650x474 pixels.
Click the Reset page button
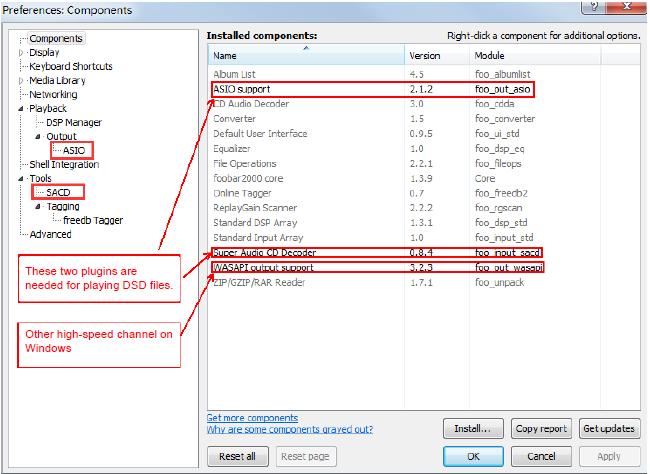[306, 456]
